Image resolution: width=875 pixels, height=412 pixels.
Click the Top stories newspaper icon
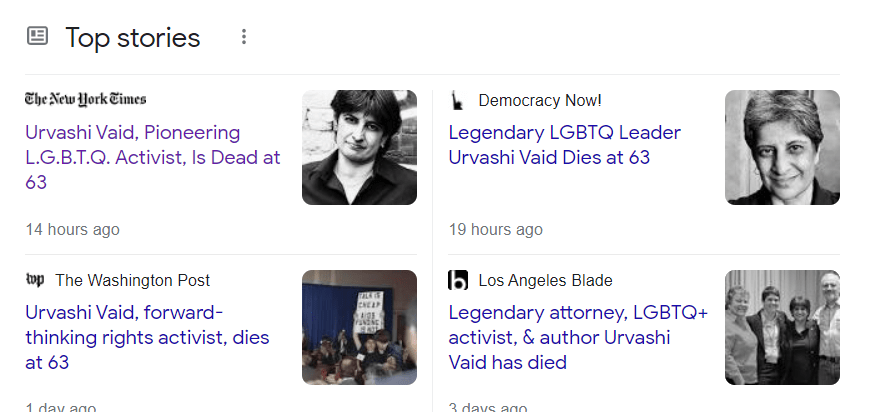point(37,37)
